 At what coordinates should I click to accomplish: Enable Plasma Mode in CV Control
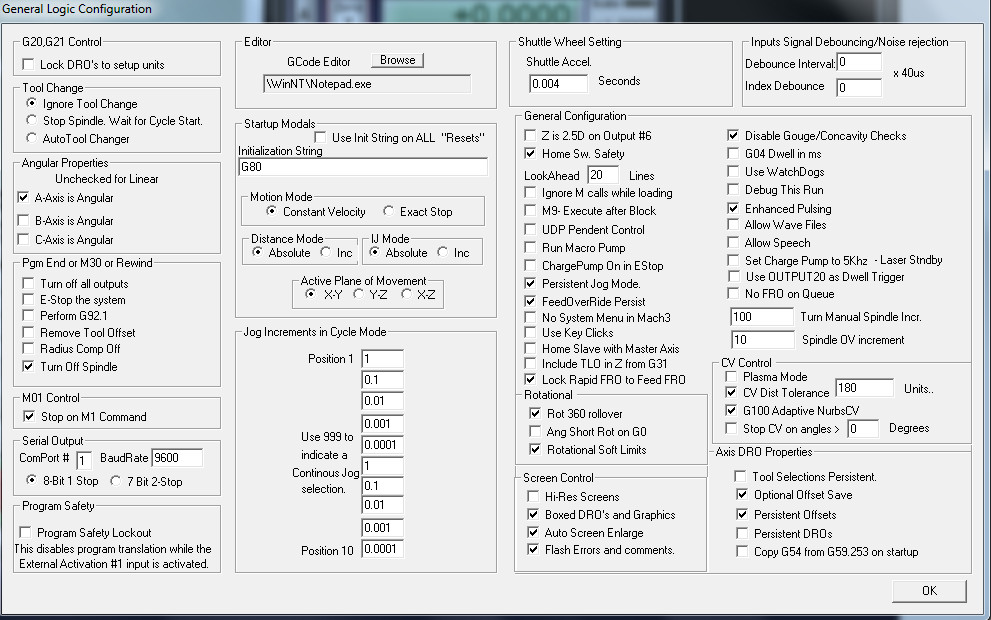pos(731,377)
